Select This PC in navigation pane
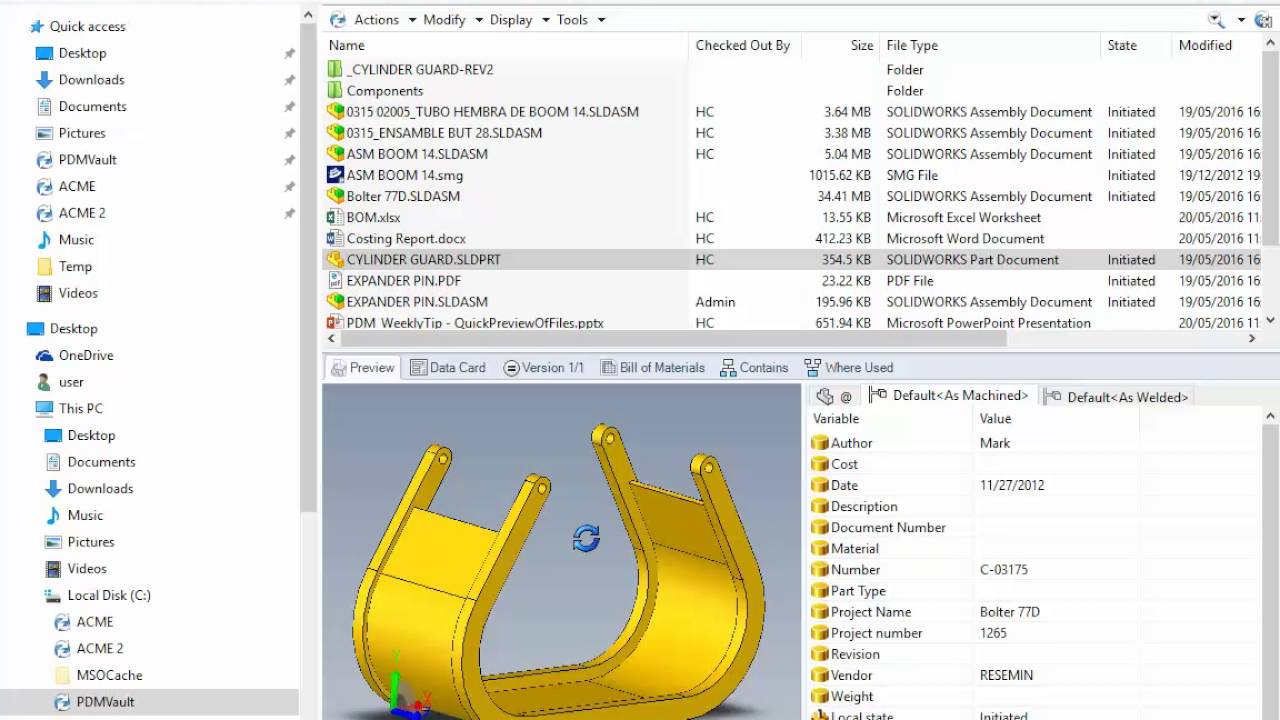This screenshot has height=720, width=1280. click(x=70, y=408)
